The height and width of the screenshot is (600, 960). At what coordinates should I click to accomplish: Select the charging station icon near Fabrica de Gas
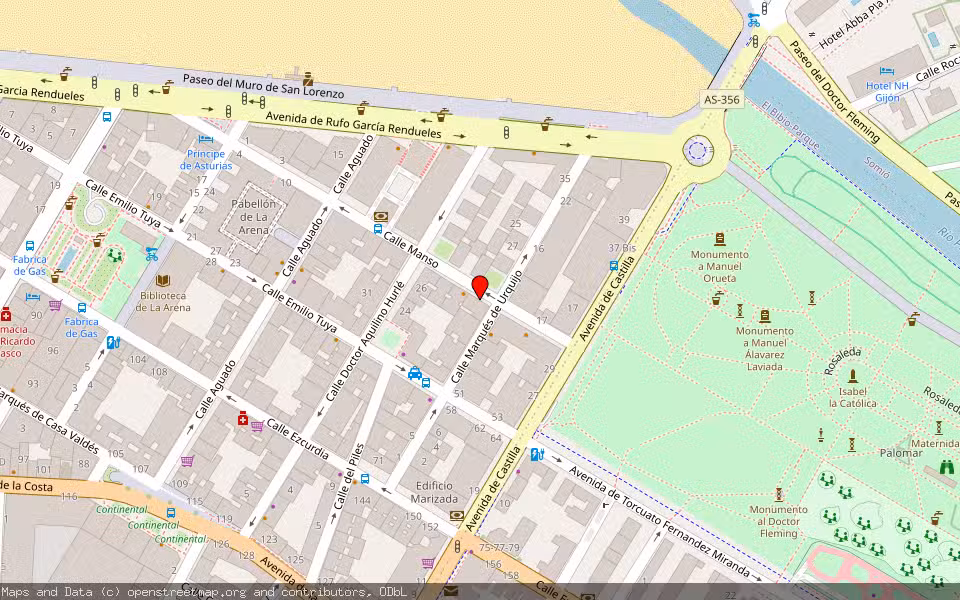[x=112, y=343]
